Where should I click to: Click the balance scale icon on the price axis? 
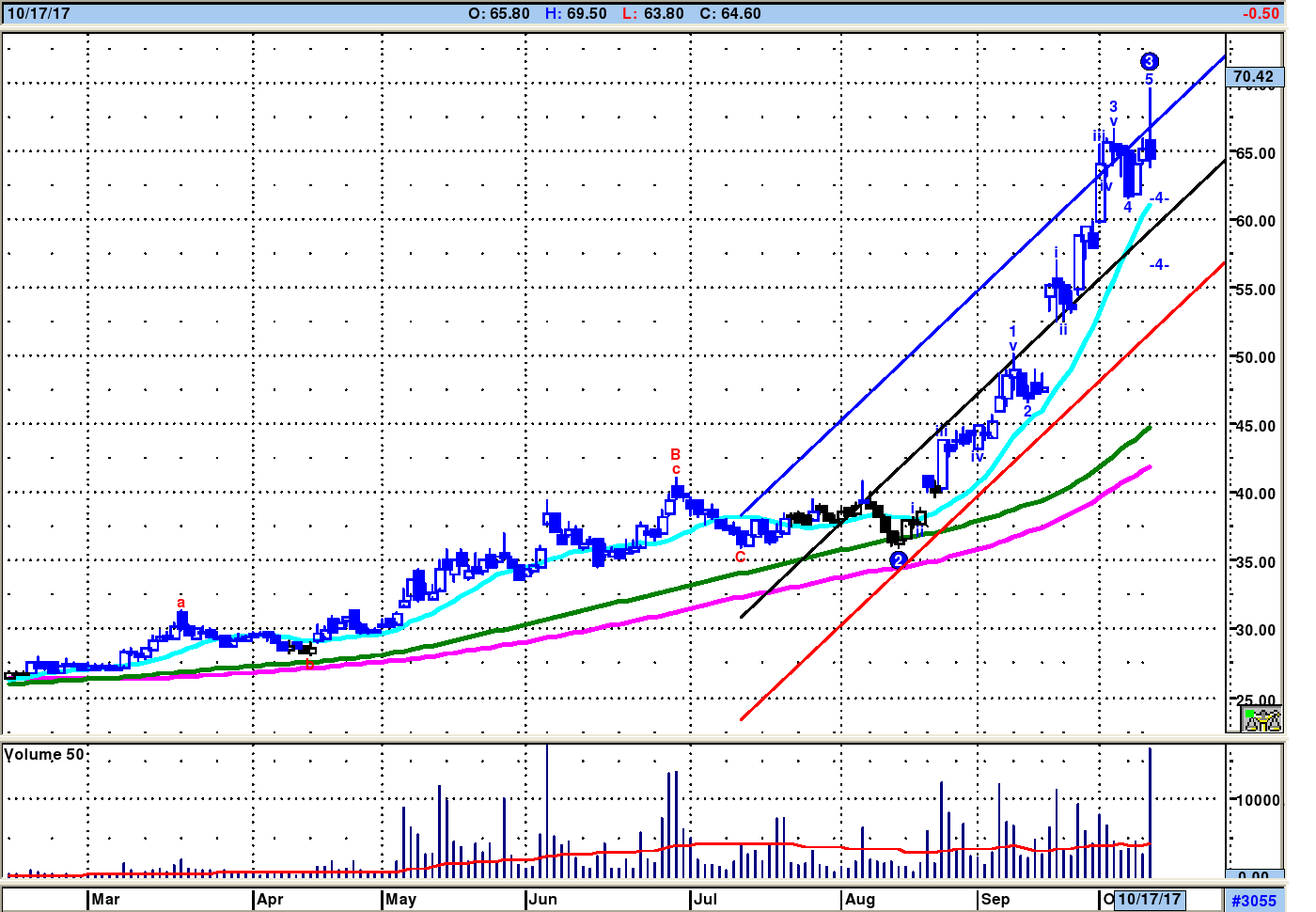tap(1261, 720)
